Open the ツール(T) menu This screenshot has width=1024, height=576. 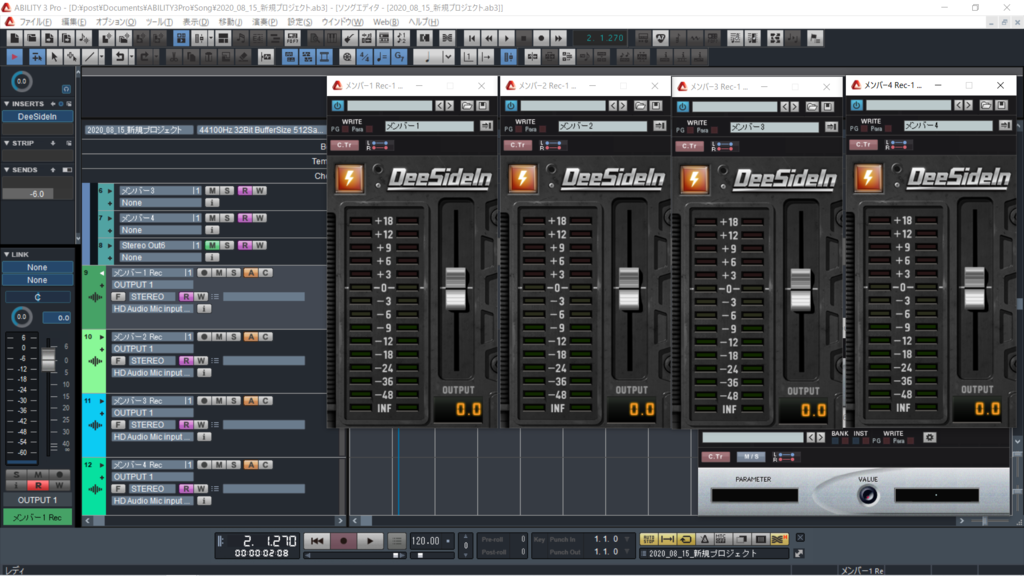coord(159,22)
